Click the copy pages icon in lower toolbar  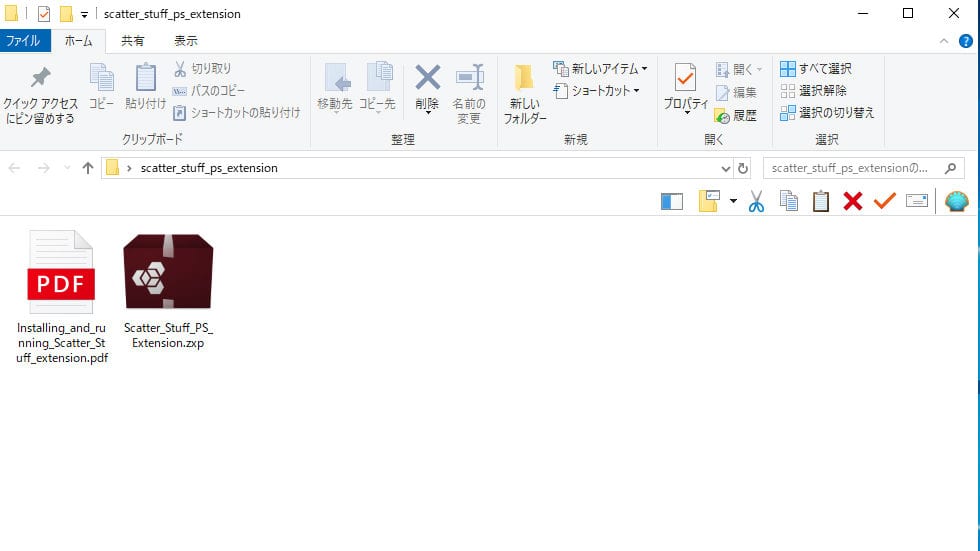pos(789,201)
